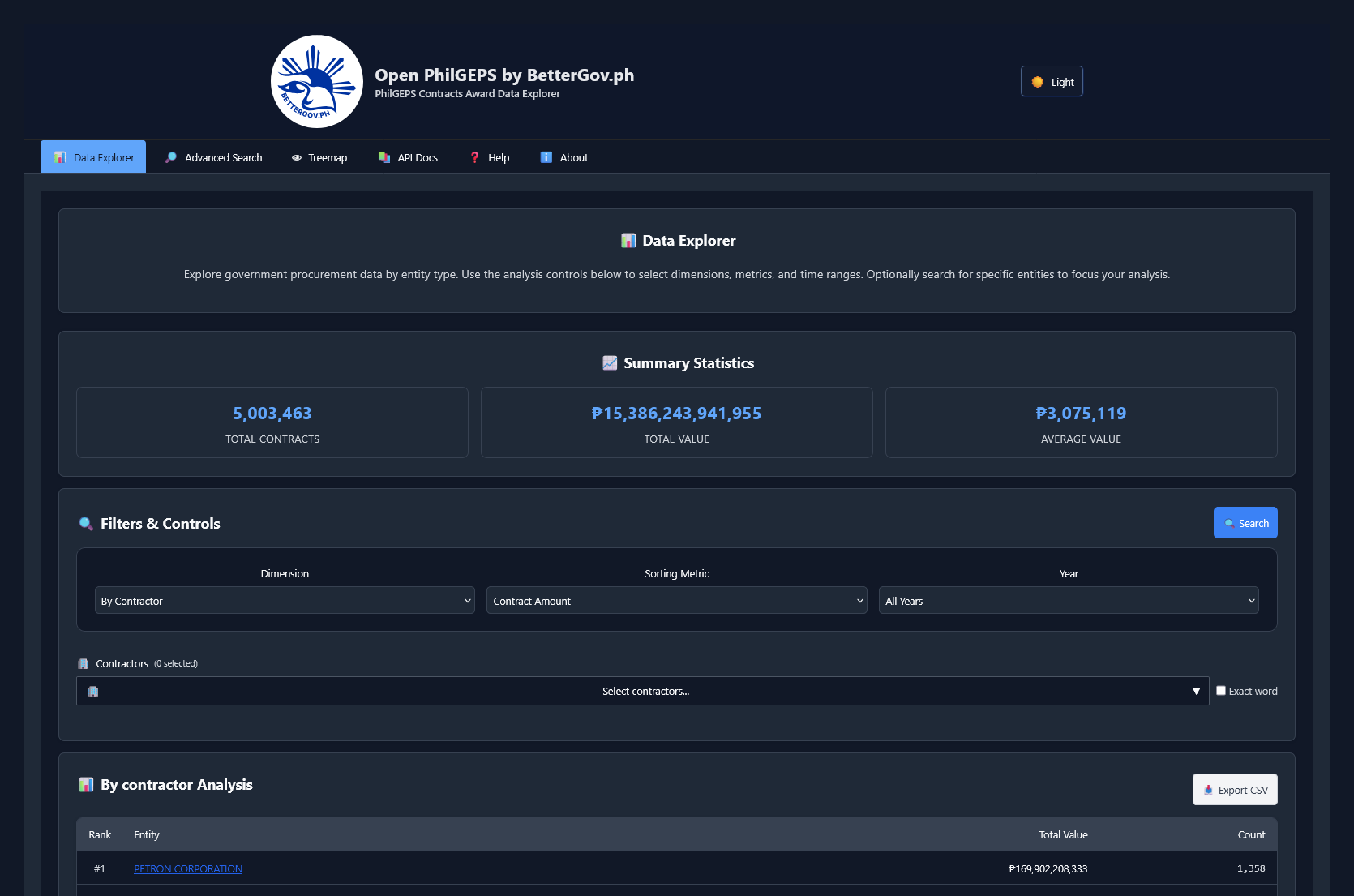This screenshot has height=896, width=1354.
Task: Click the bar chart icon beside the Data Explorer heading
Action: (628, 241)
